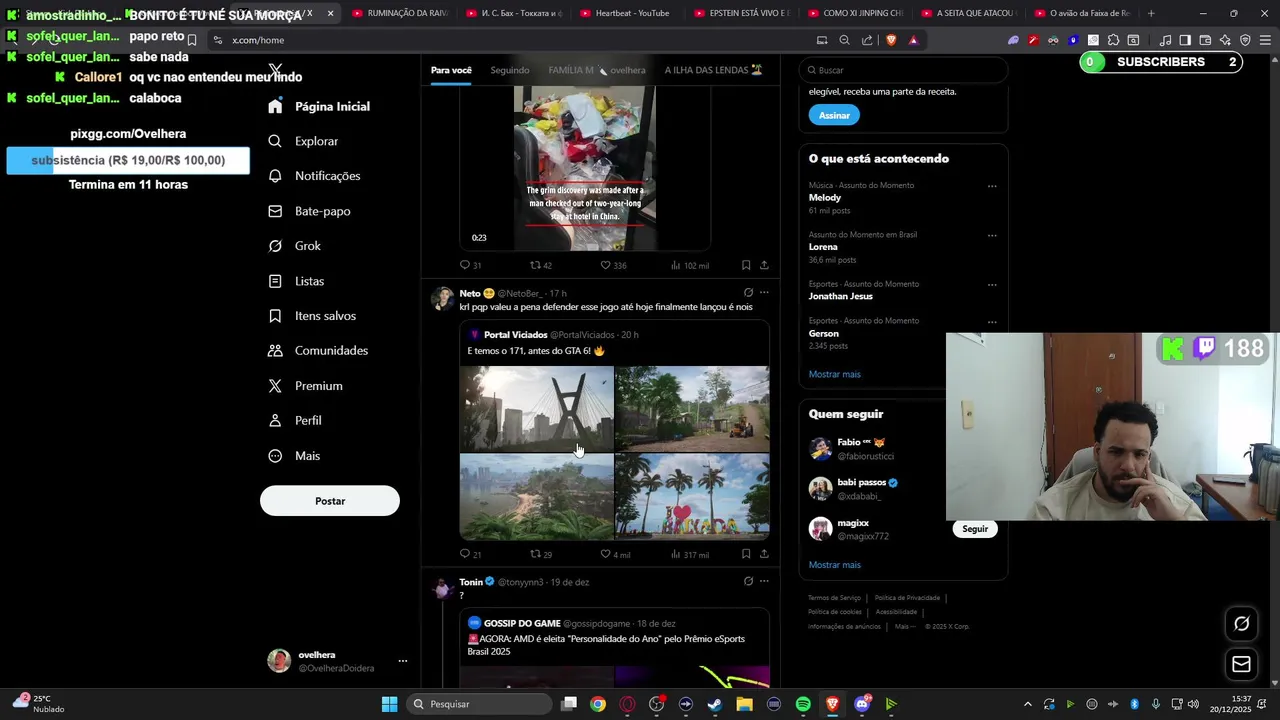The image size is (1280, 720).
Task: Open more options on Neto's post
Action: tap(764, 293)
